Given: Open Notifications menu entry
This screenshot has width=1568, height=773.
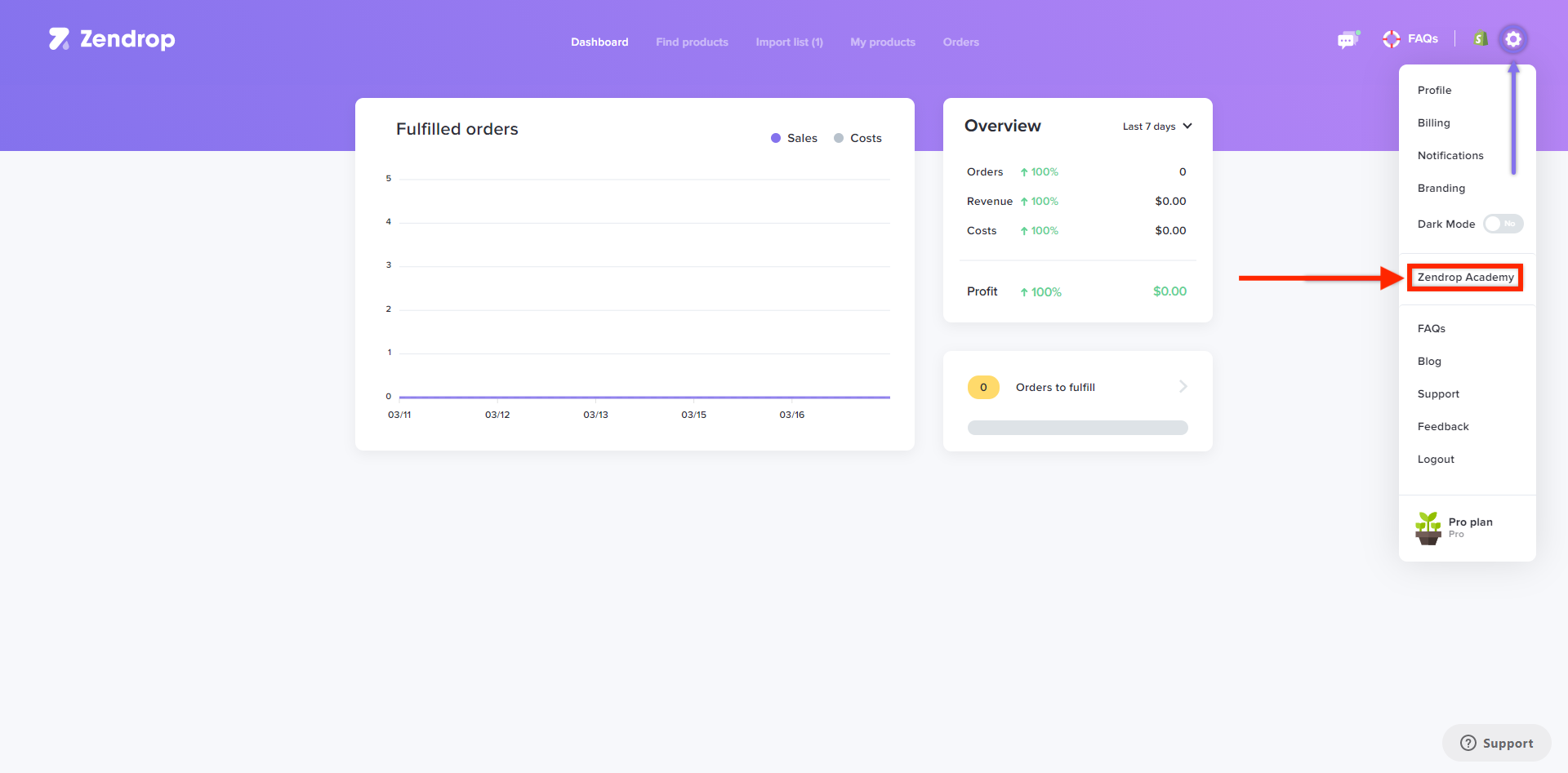Looking at the screenshot, I should click(1450, 155).
